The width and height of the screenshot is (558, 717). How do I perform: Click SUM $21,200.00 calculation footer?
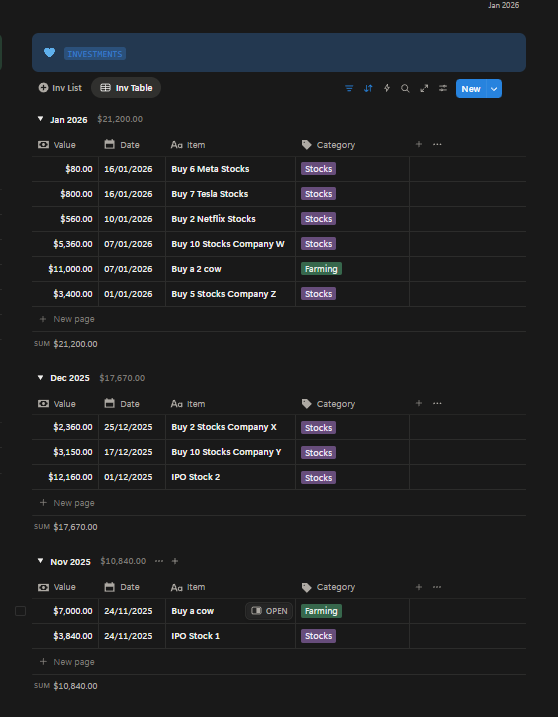65,344
